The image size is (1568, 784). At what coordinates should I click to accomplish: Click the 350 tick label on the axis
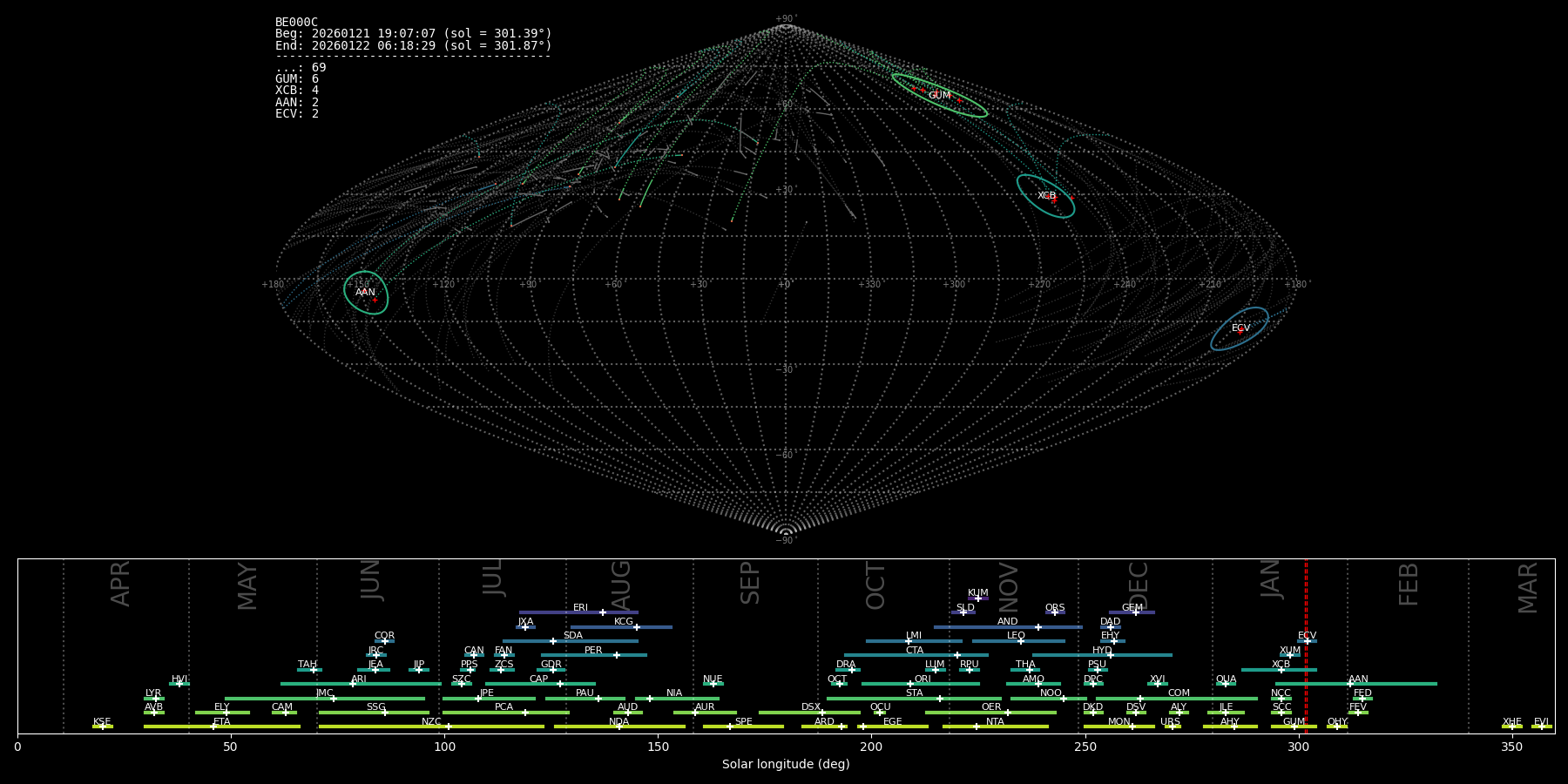pos(1511,747)
